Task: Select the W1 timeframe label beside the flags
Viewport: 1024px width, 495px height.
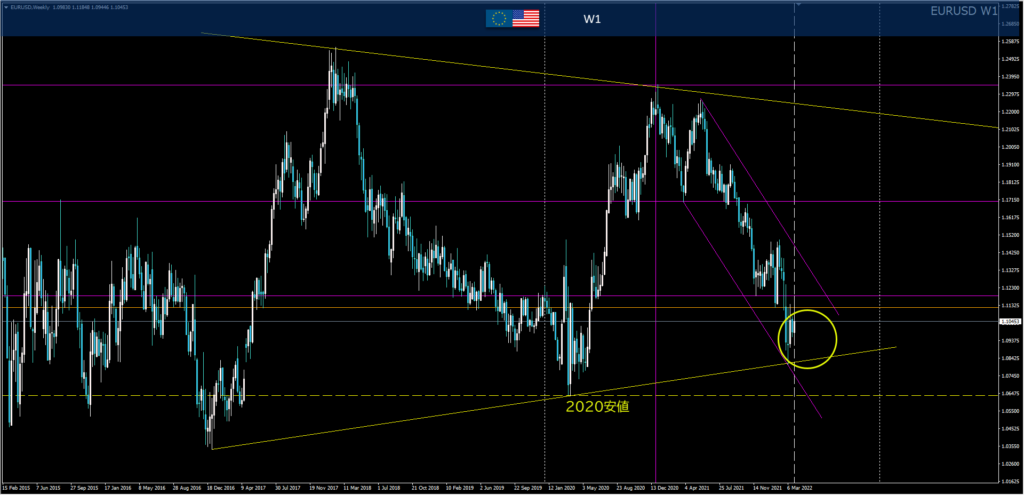Action: [592, 19]
